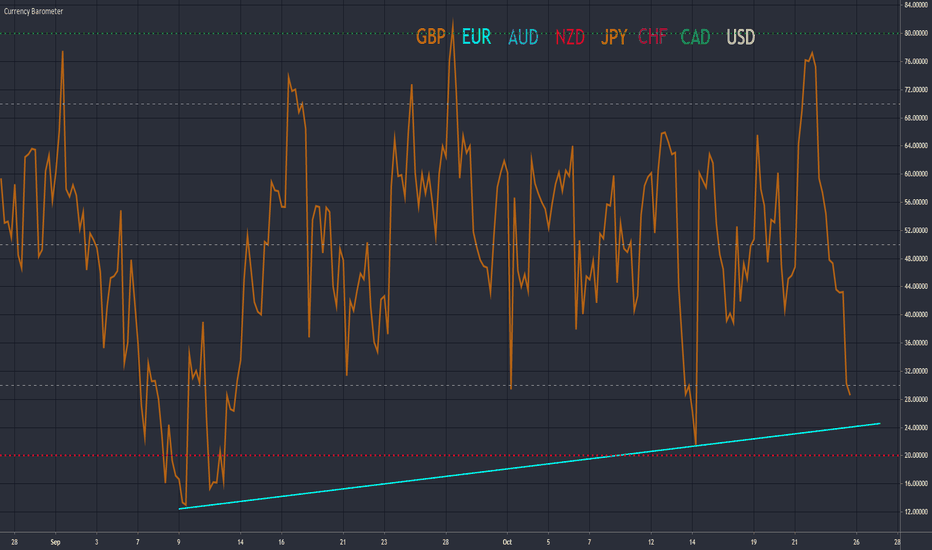Click the 16 date on time axis
The width and height of the screenshot is (932, 550).
pos(281,542)
